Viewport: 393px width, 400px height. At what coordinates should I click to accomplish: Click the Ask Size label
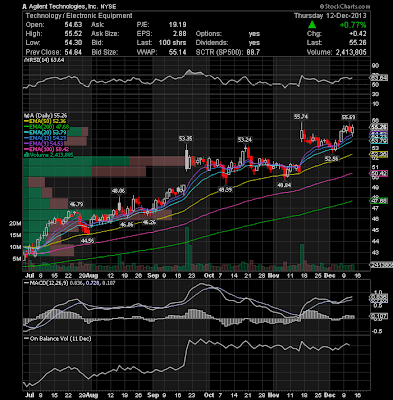click(105, 34)
